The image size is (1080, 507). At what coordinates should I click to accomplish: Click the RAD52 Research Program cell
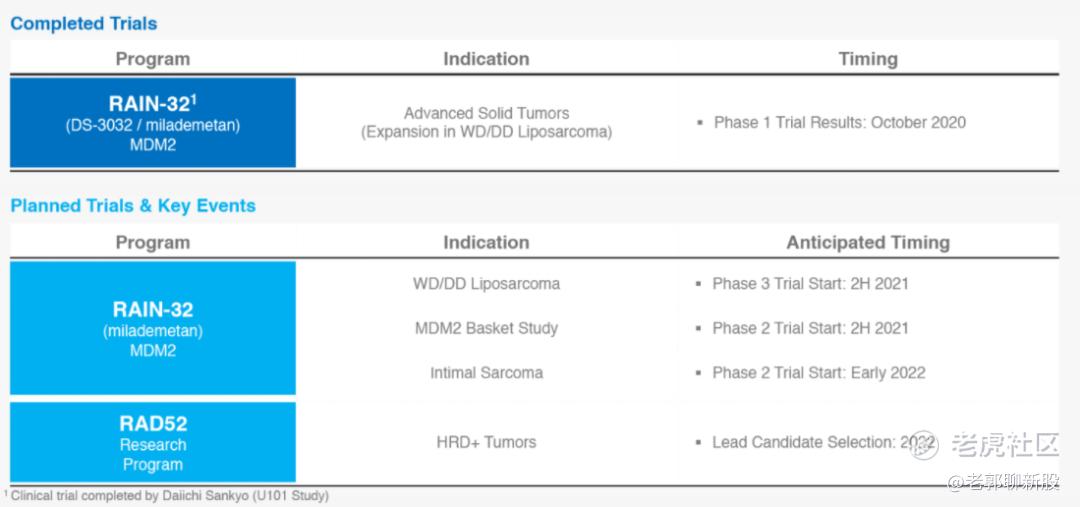tap(153, 442)
